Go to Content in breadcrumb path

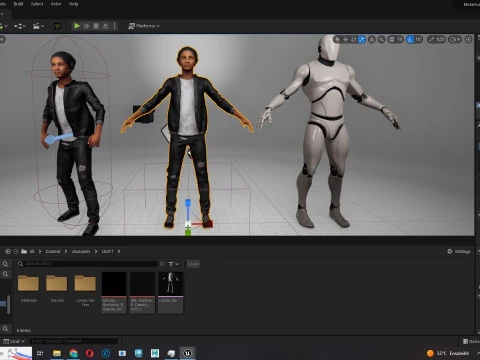pyautogui.click(x=53, y=251)
